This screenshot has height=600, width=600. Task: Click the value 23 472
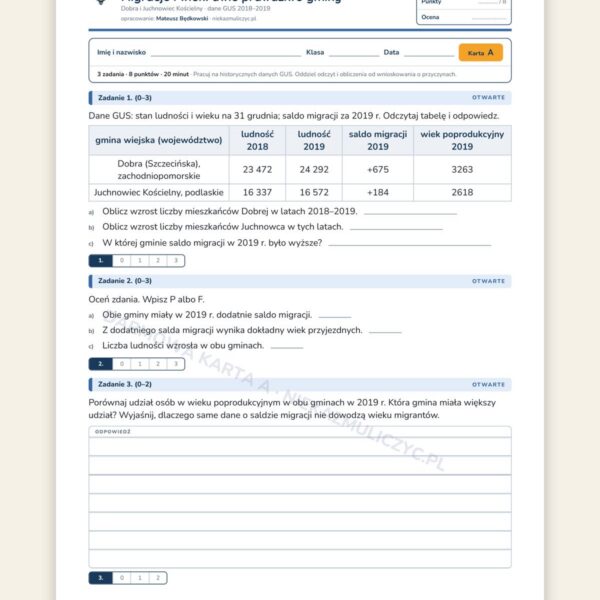coord(257,170)
